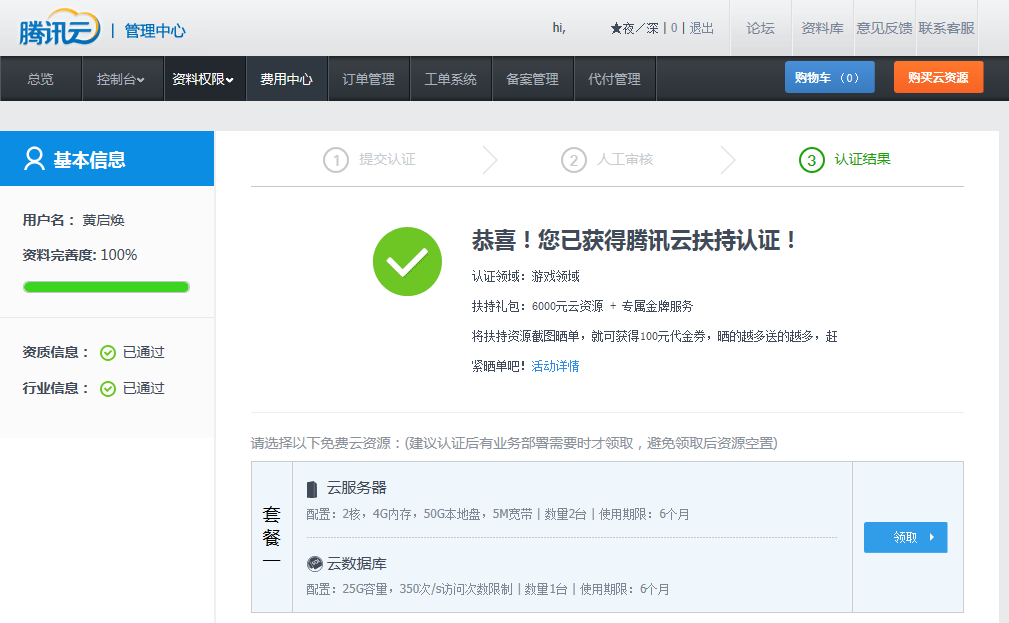Click the 云服务器 server icon
This screenshot has width=1009, height=623.
pyautogui.click(x=312, y=489)
